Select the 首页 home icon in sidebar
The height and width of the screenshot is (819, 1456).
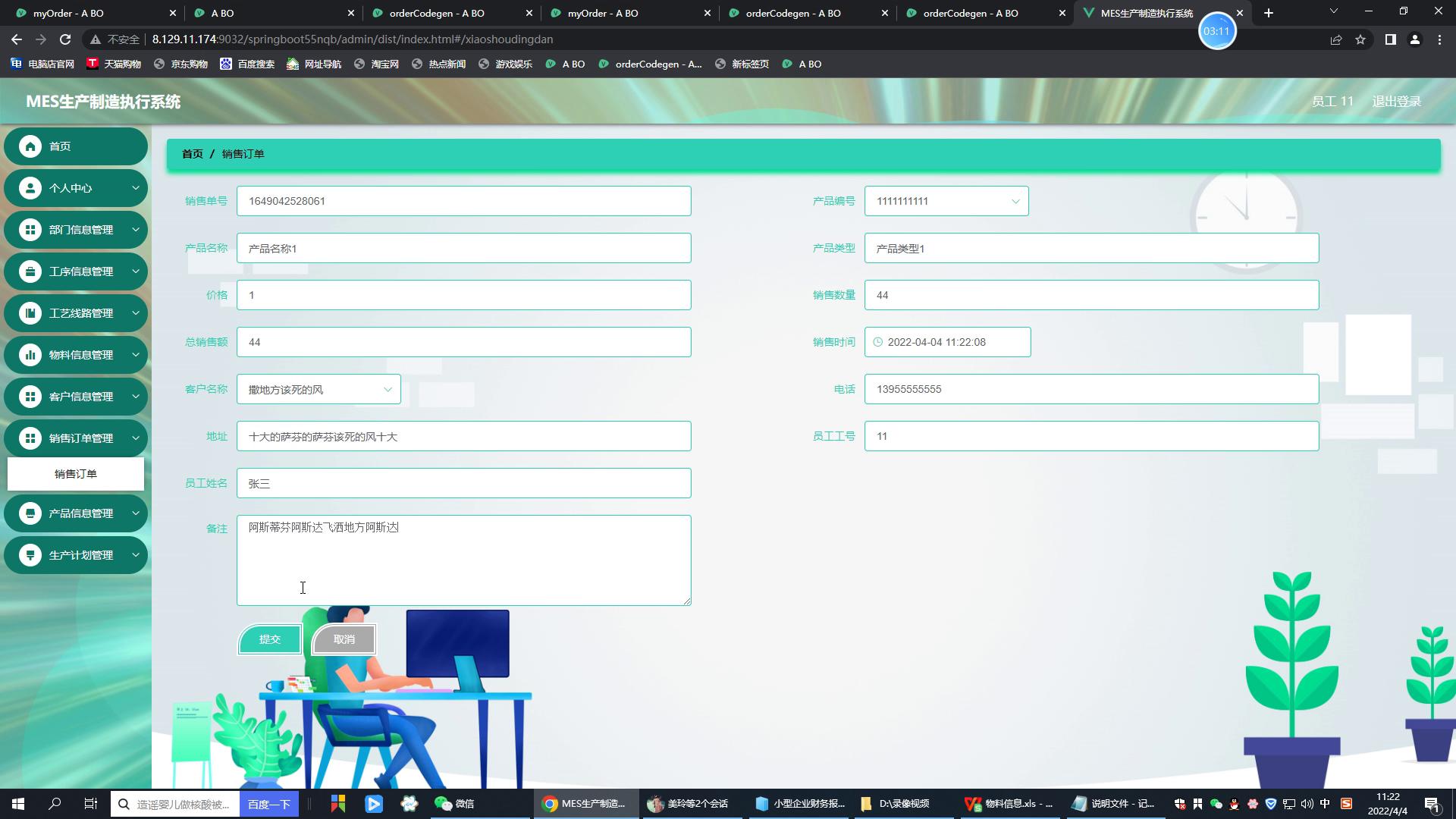click(30, 146)
